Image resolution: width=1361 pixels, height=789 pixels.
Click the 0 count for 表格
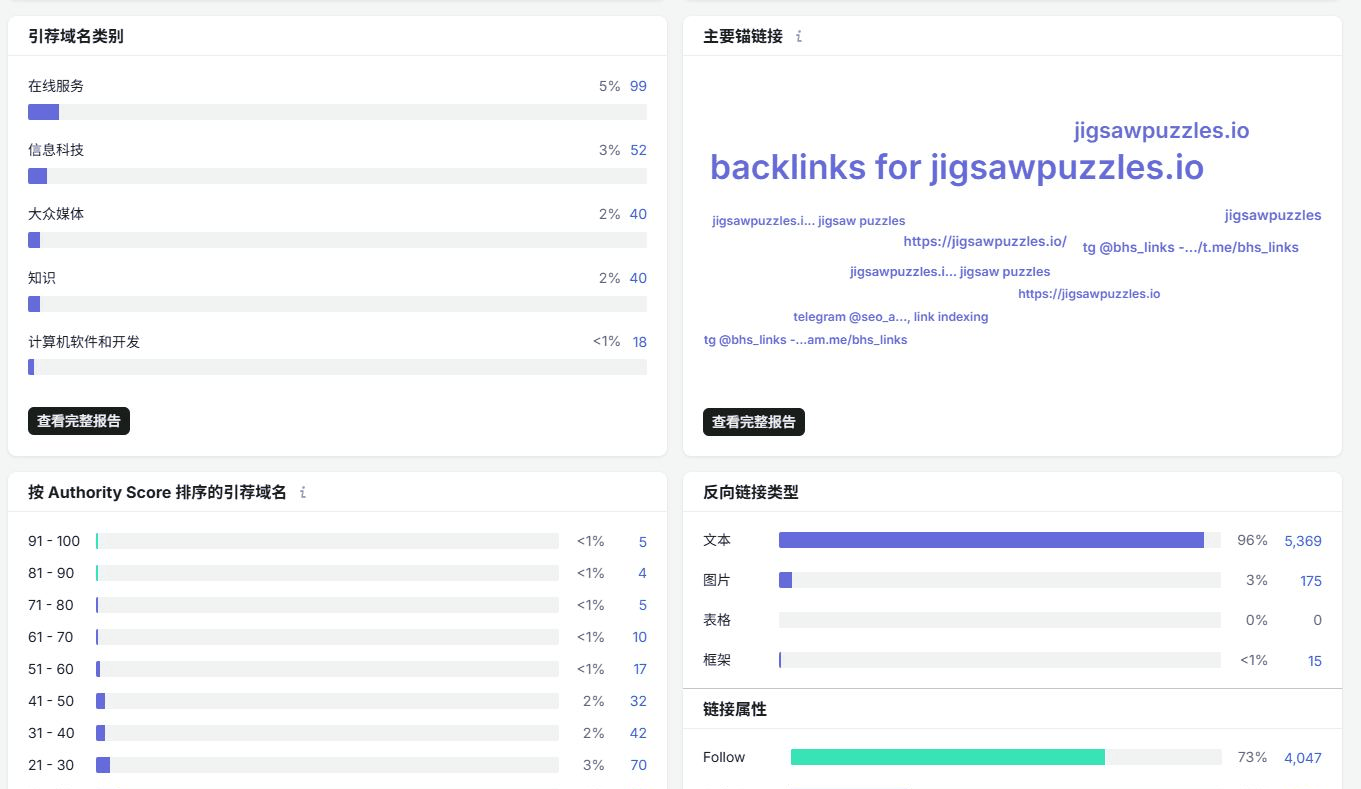click(x=1317, y=620)
